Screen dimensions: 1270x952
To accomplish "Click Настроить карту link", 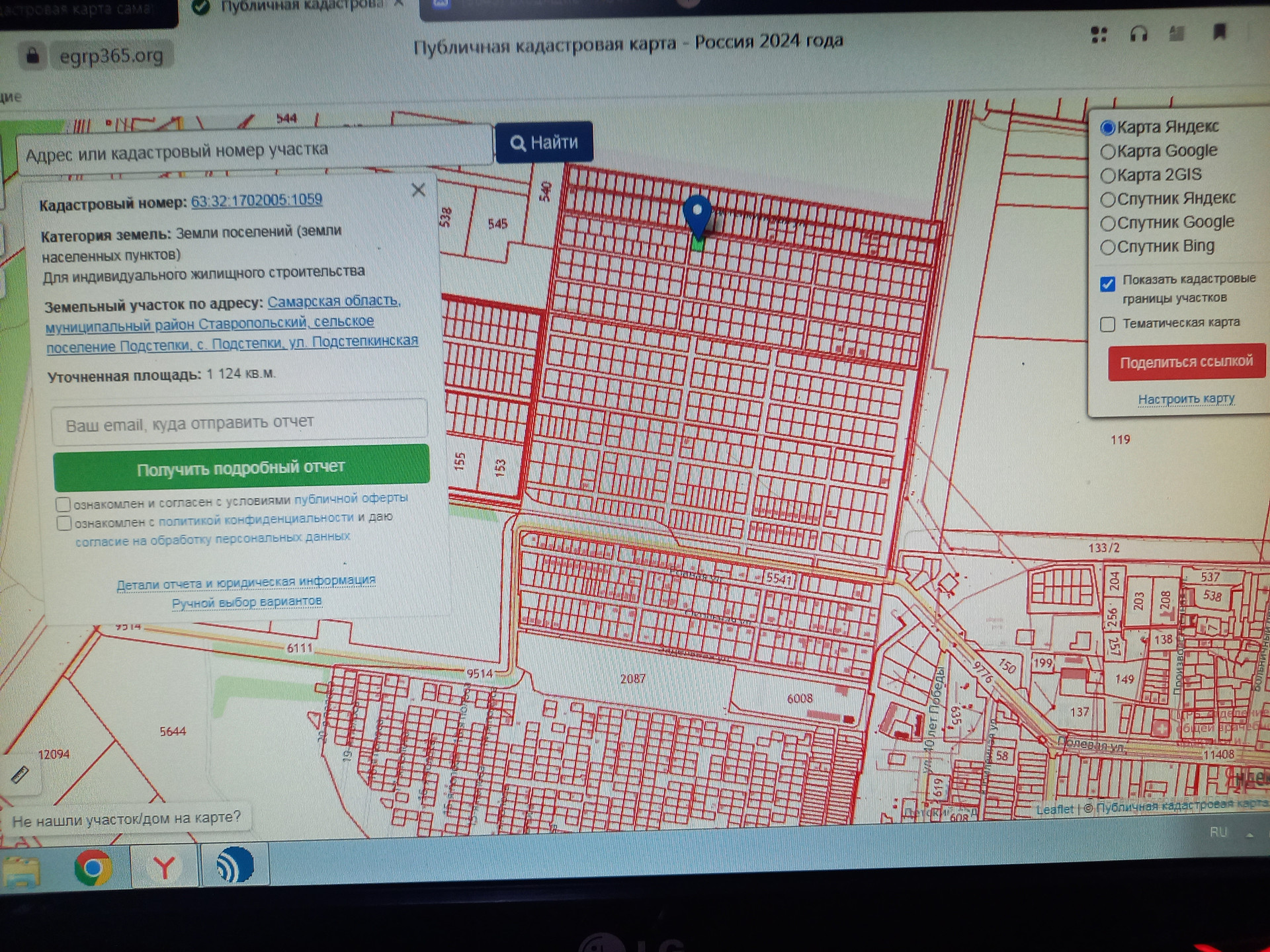I will pyautogui.click(x=1185, y=399).
